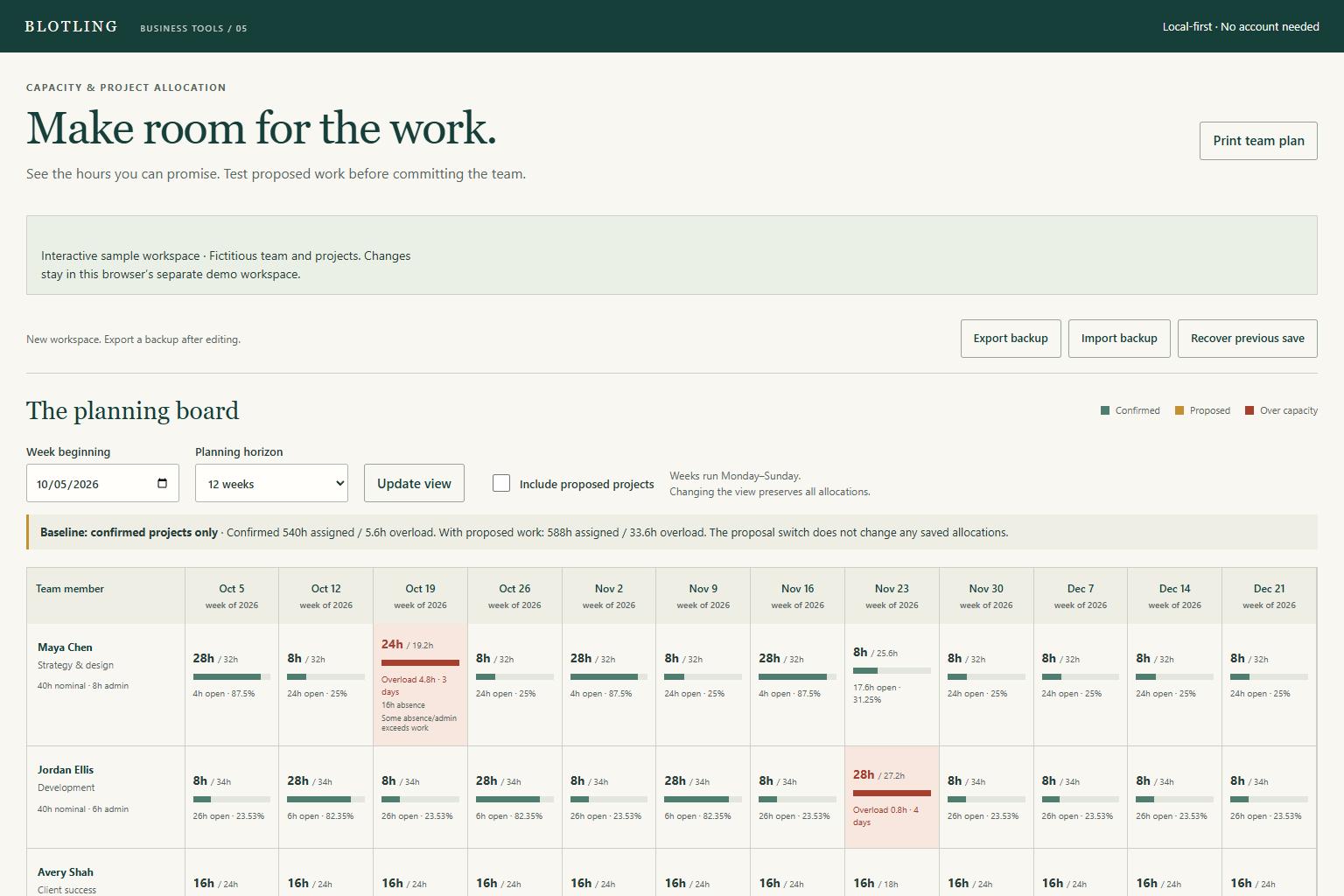1344x896 pixels.
Task: Enable Include proposed projects checkbox
Action: (x=501, y=483)
